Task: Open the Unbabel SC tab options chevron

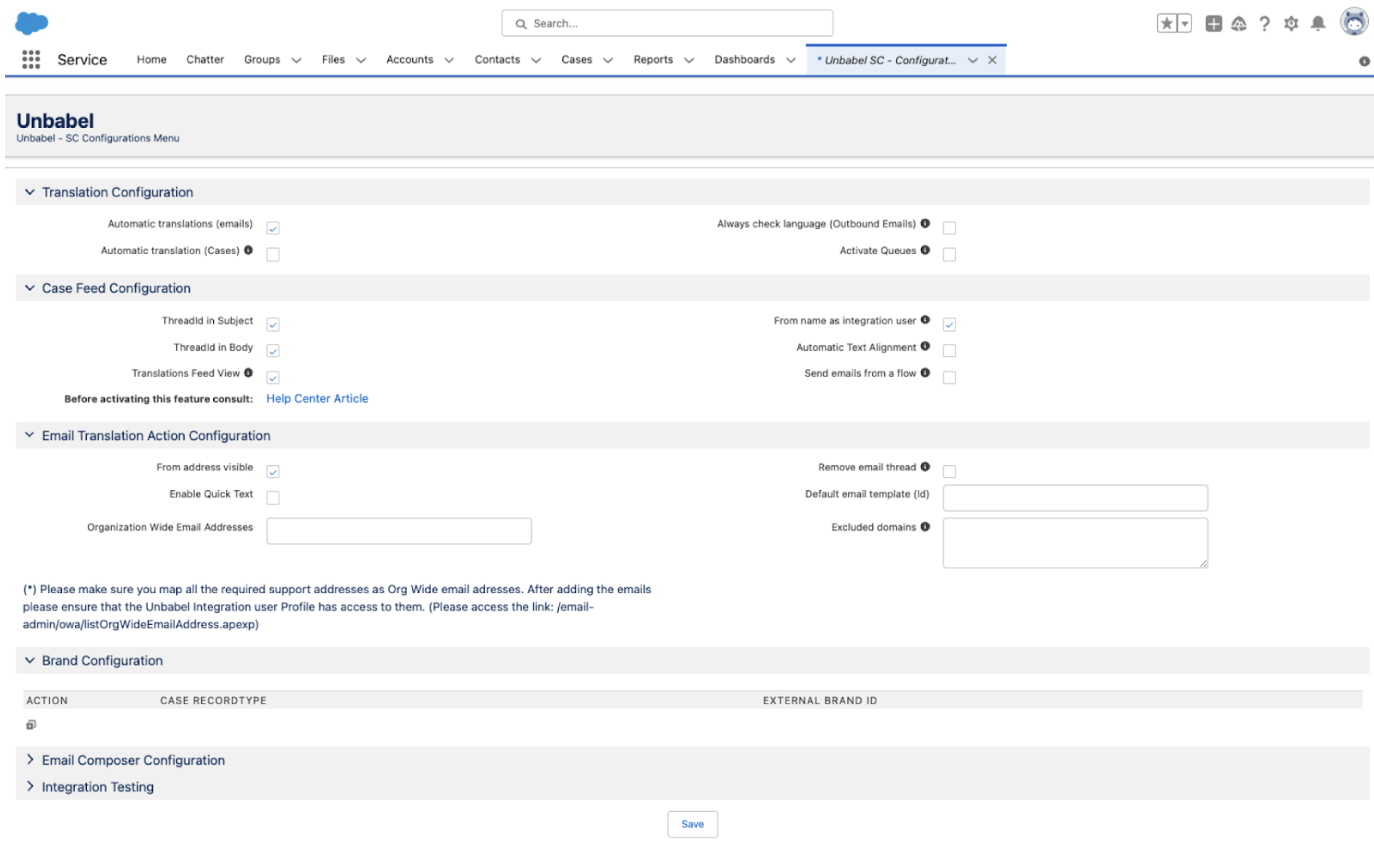Action: click(x=973, y=60)
